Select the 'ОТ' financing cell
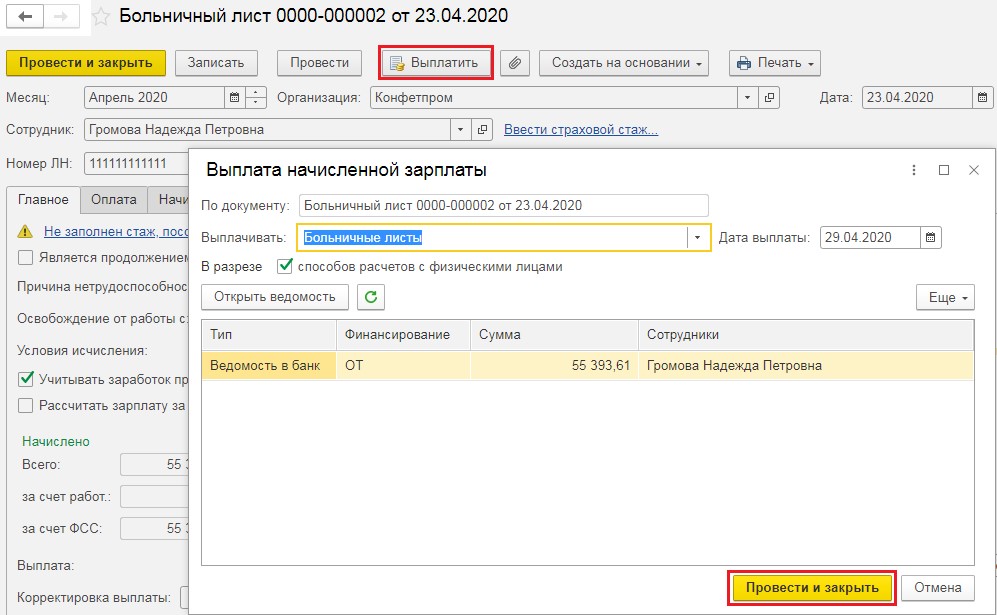 [x=403, y=366]
